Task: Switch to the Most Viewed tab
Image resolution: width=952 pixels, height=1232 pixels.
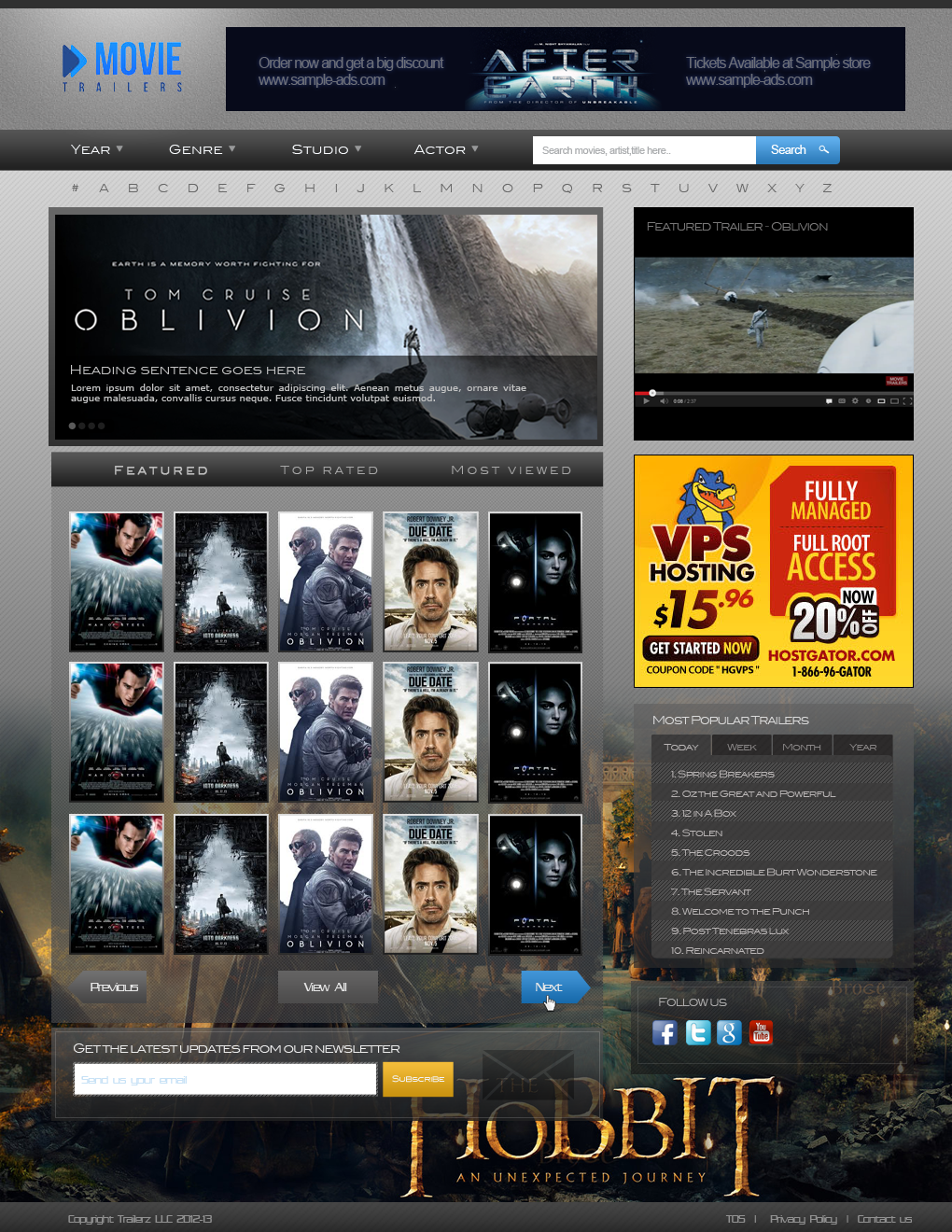Action: (x=511, y=470)
